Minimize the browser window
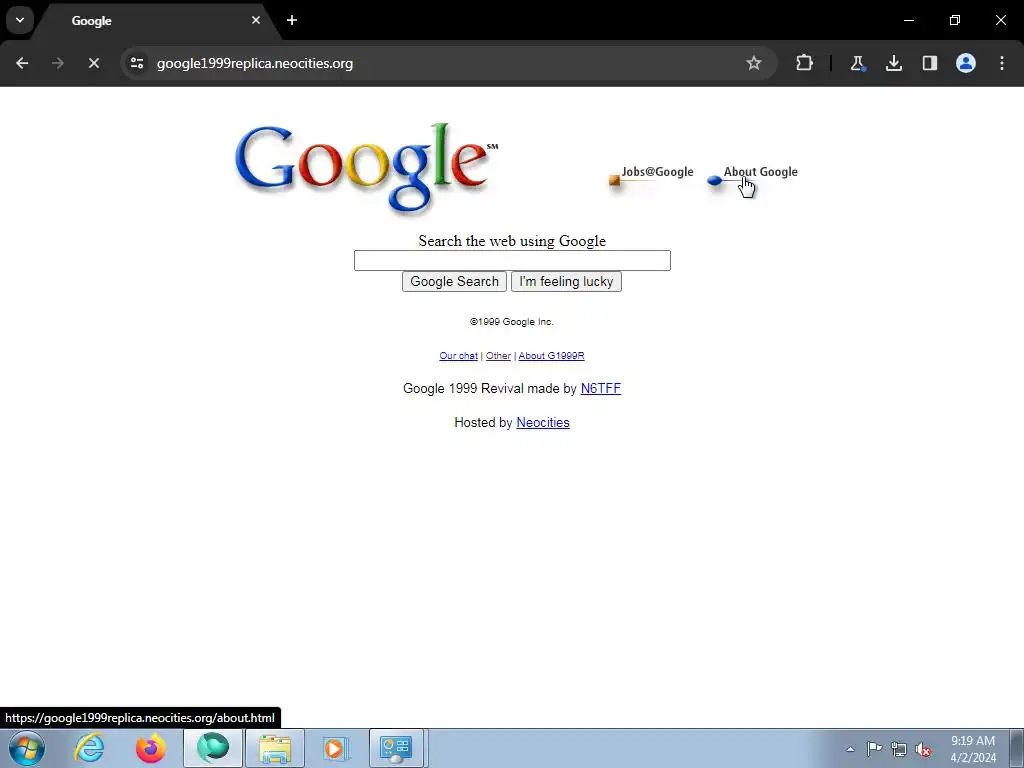Viewport: 1024px width, 768px height. click(908, 20)
